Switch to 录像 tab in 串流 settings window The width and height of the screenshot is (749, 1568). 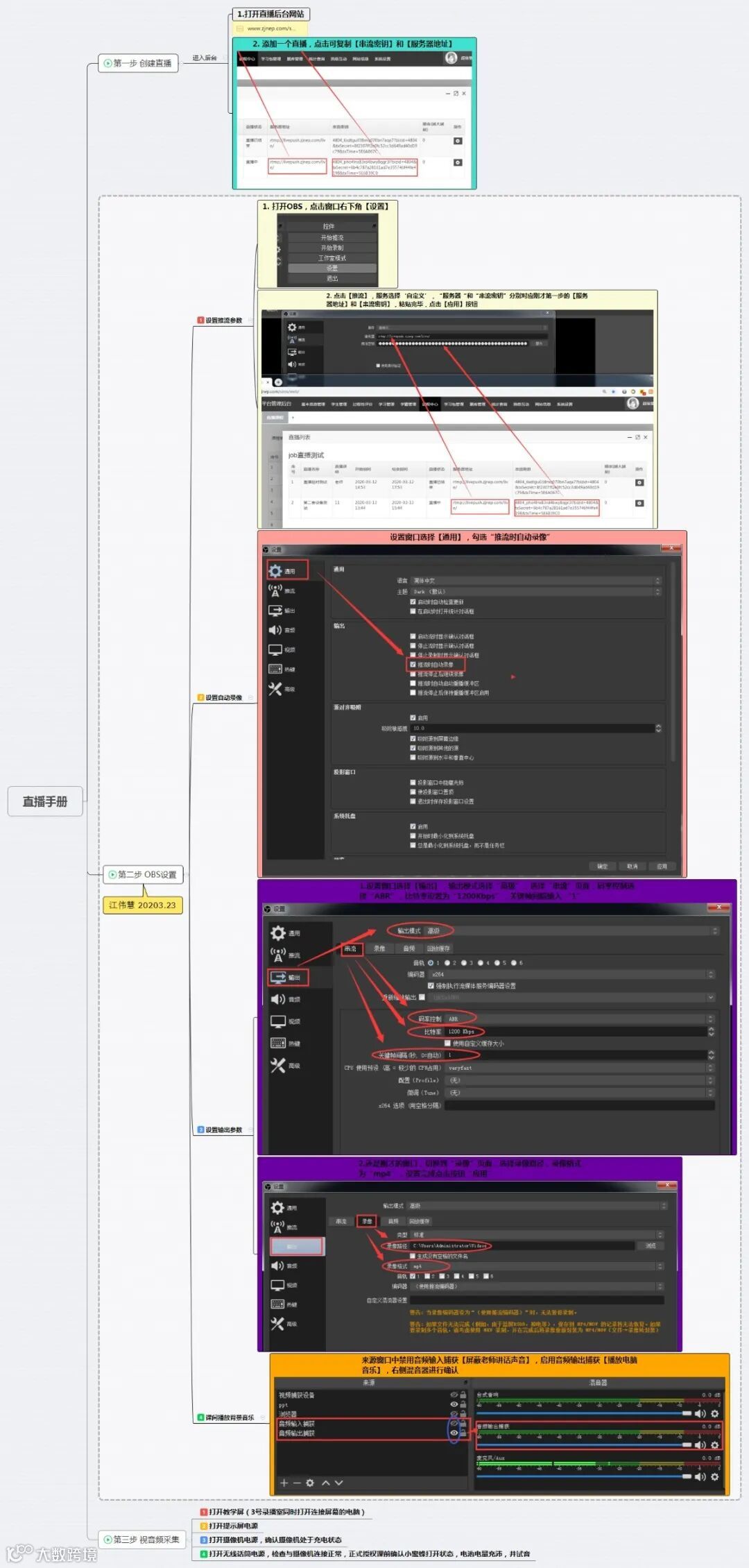click(x=379, y=948)
